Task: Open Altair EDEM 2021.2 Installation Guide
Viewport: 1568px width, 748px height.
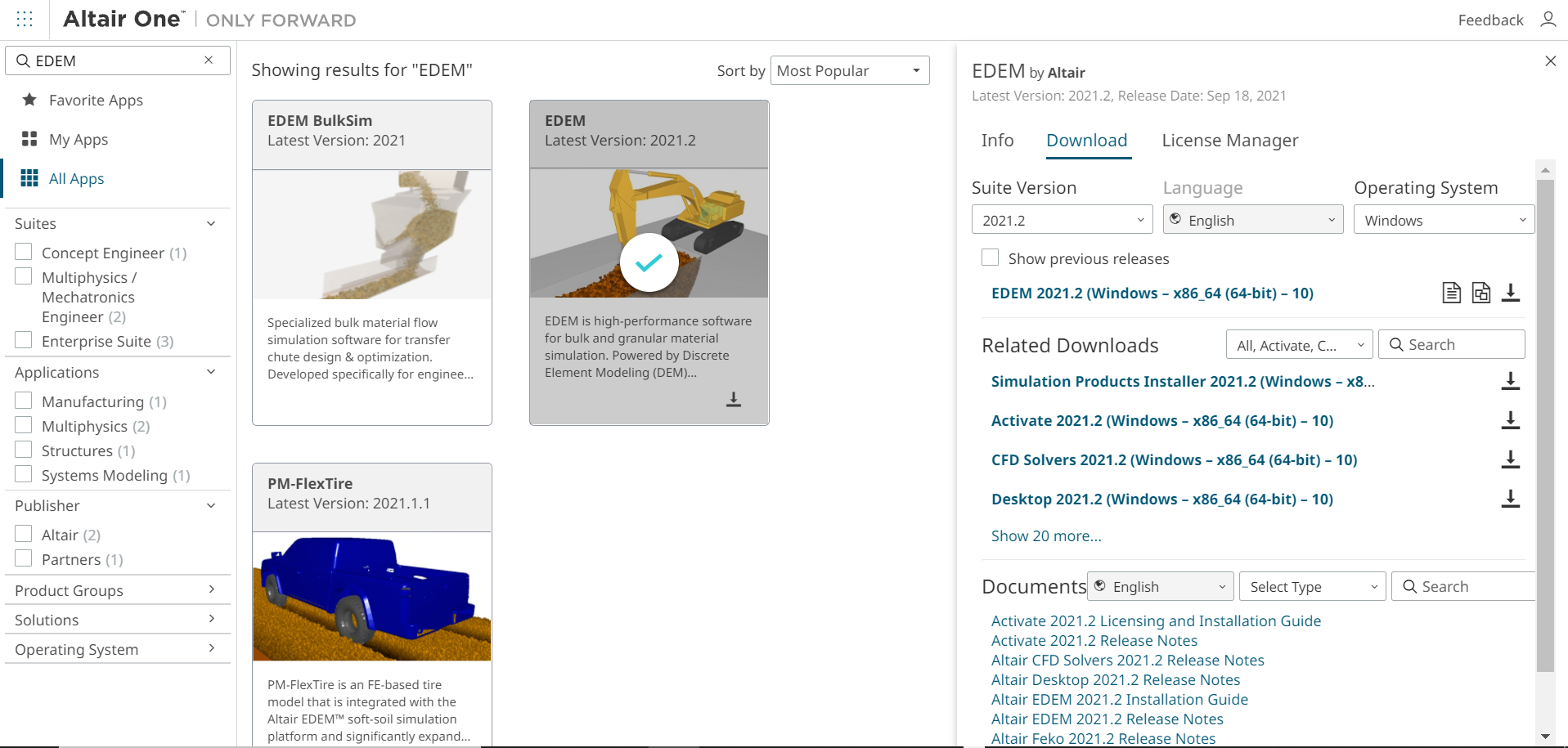Action: pos(1119,700)
